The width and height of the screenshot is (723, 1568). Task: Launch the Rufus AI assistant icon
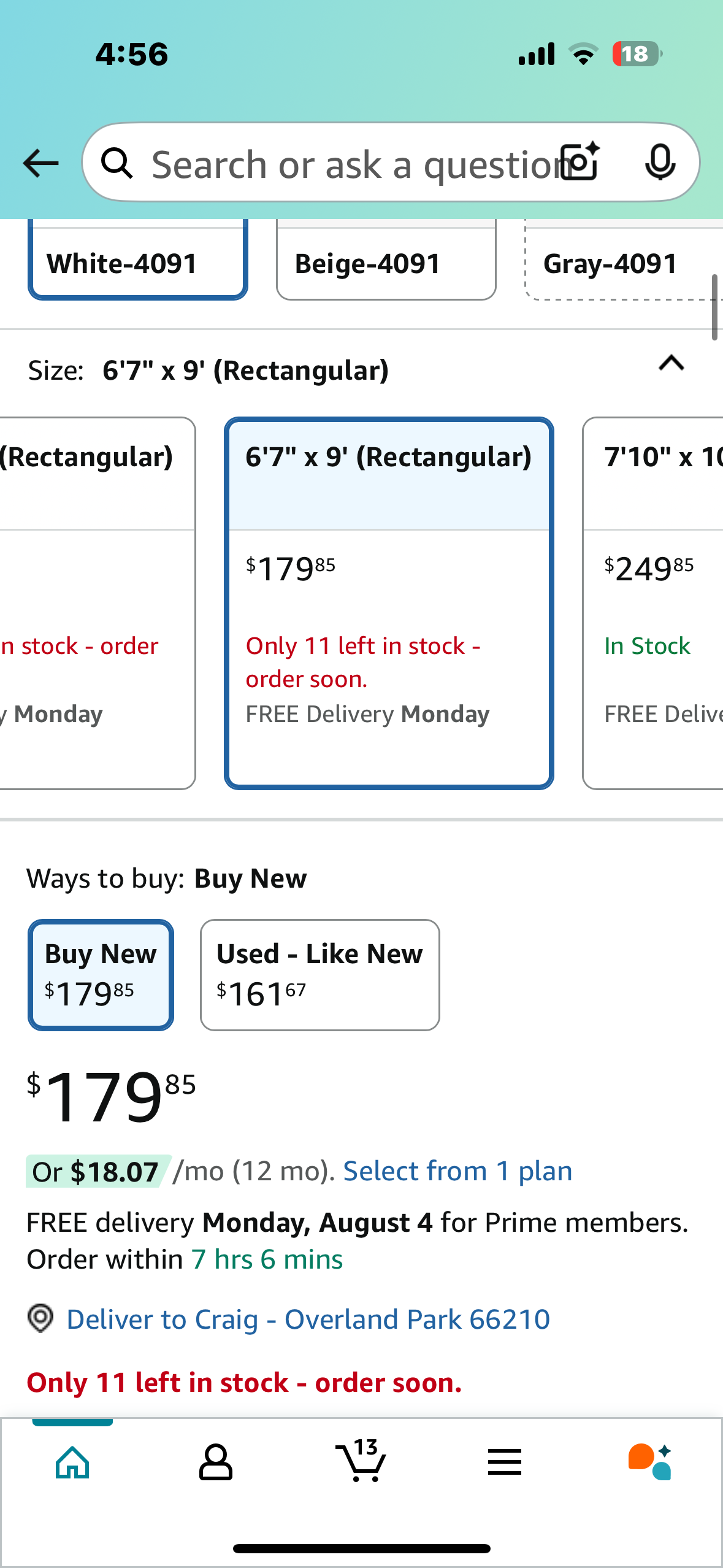pos(650,1461)
